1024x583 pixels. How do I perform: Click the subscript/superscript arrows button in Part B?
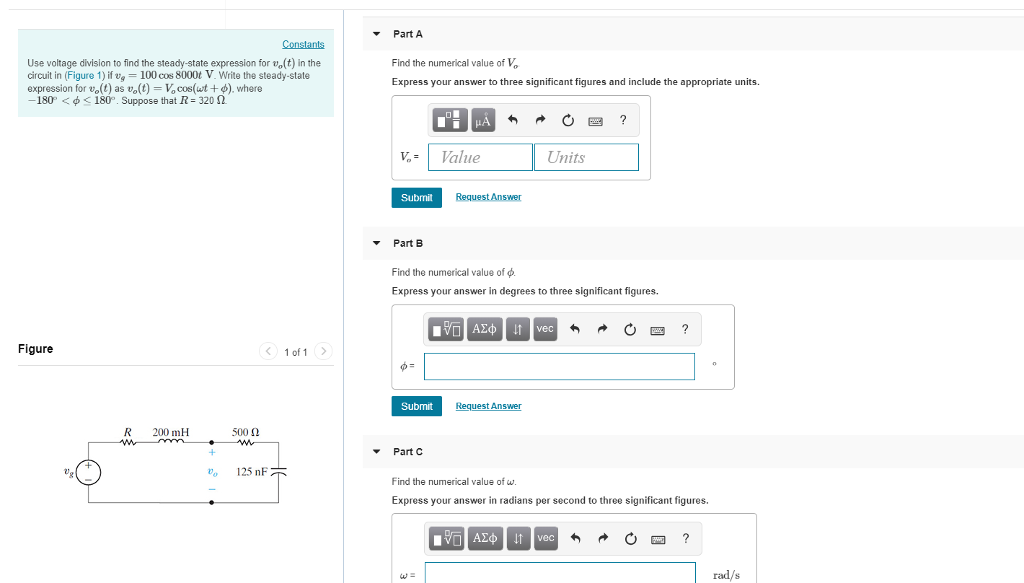pyautogui.click(x=518, y=329)
